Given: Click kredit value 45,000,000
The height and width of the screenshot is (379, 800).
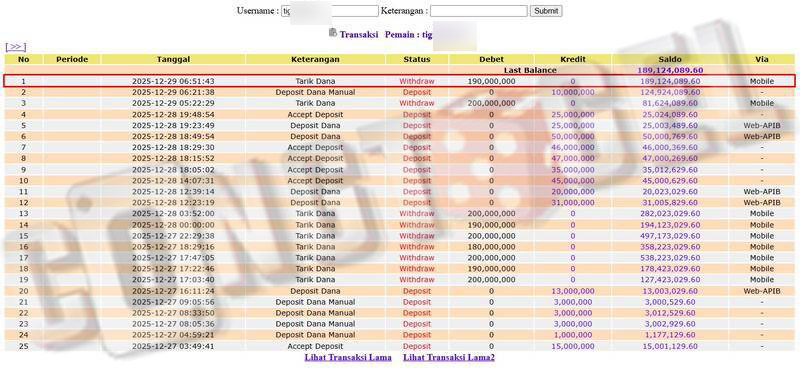Looking at the screenshot, I should [572, 181].
